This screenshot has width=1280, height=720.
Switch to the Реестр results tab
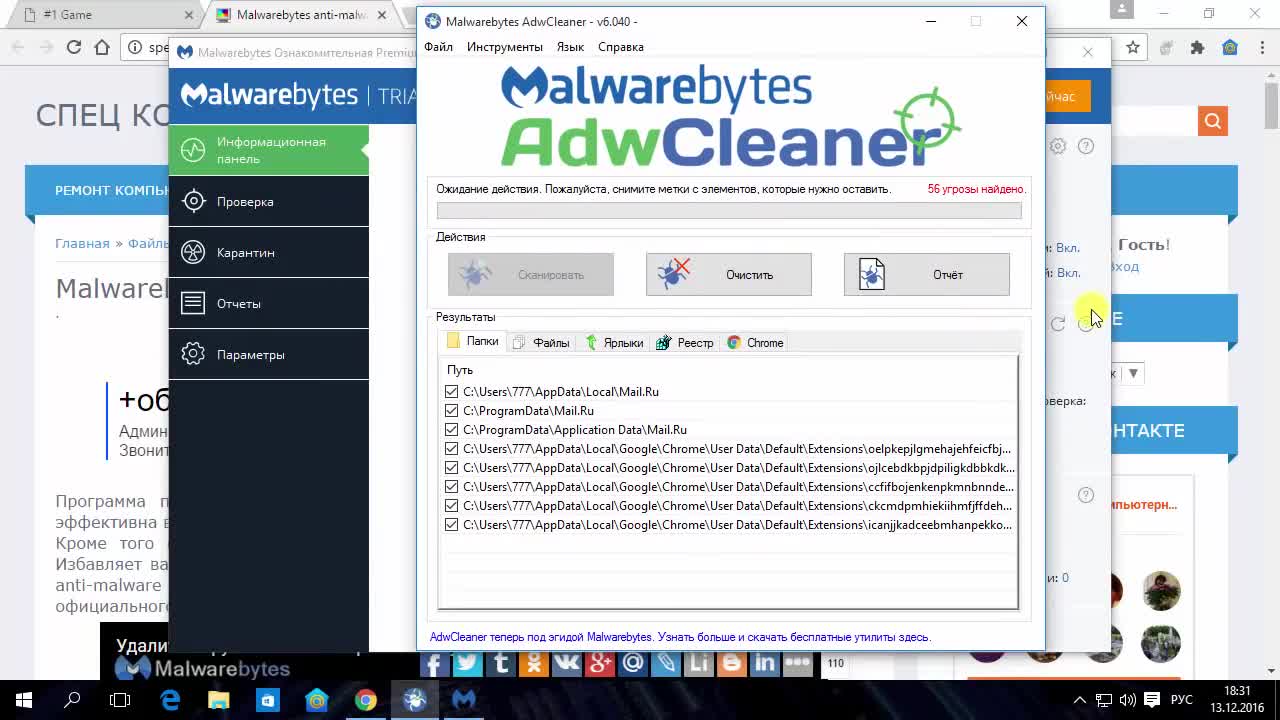(x=685, y=343)
